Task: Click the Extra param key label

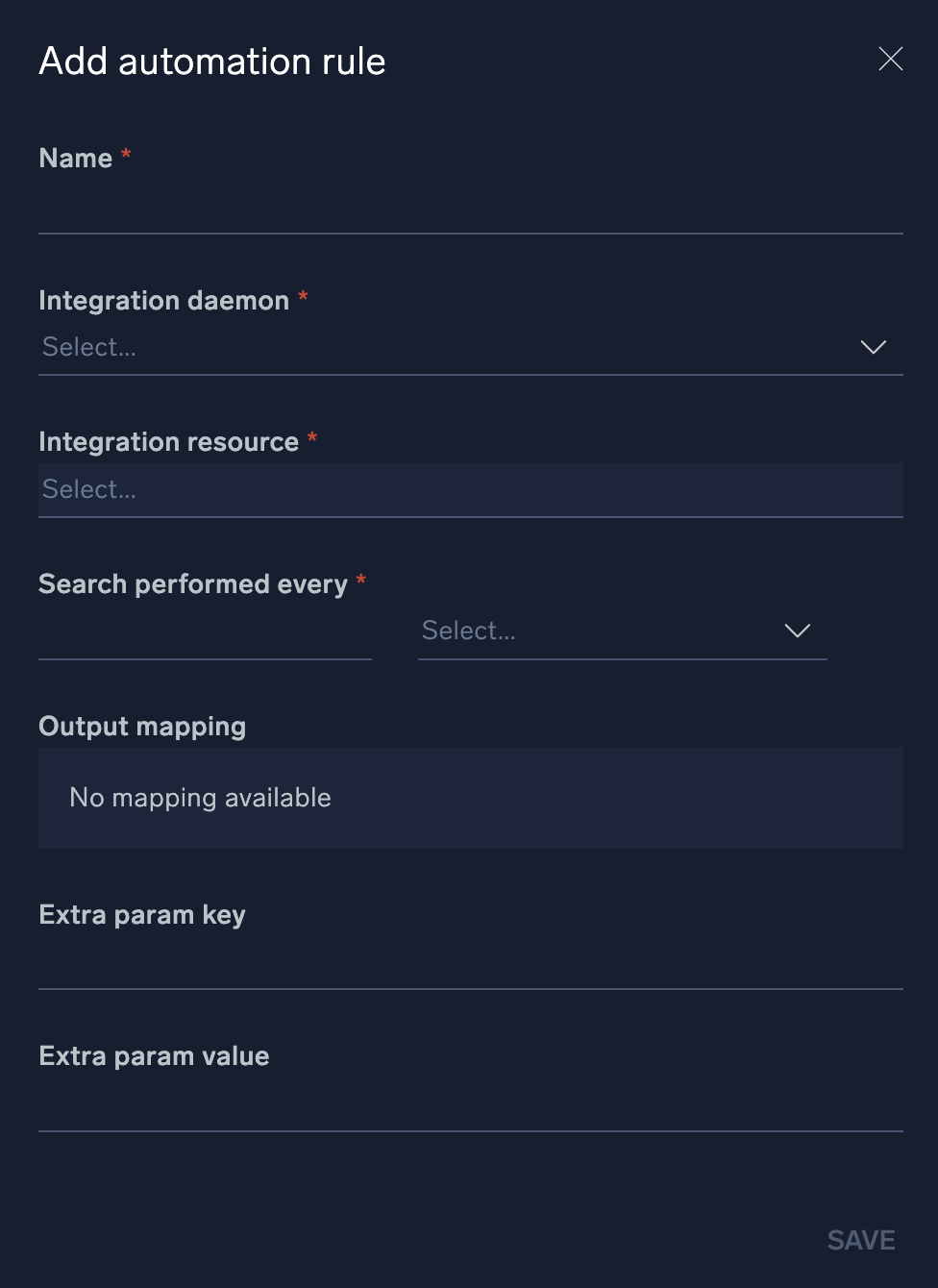Action: coord(142,915)
